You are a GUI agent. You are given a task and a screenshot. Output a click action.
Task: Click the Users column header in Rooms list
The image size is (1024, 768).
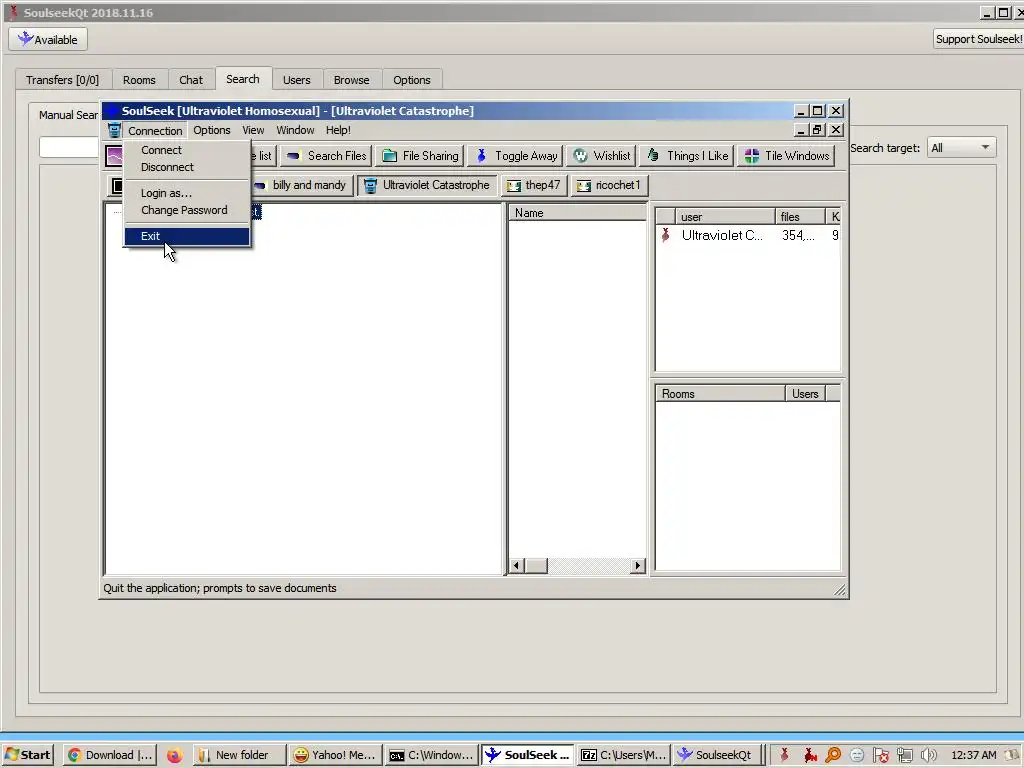[805, 394]
